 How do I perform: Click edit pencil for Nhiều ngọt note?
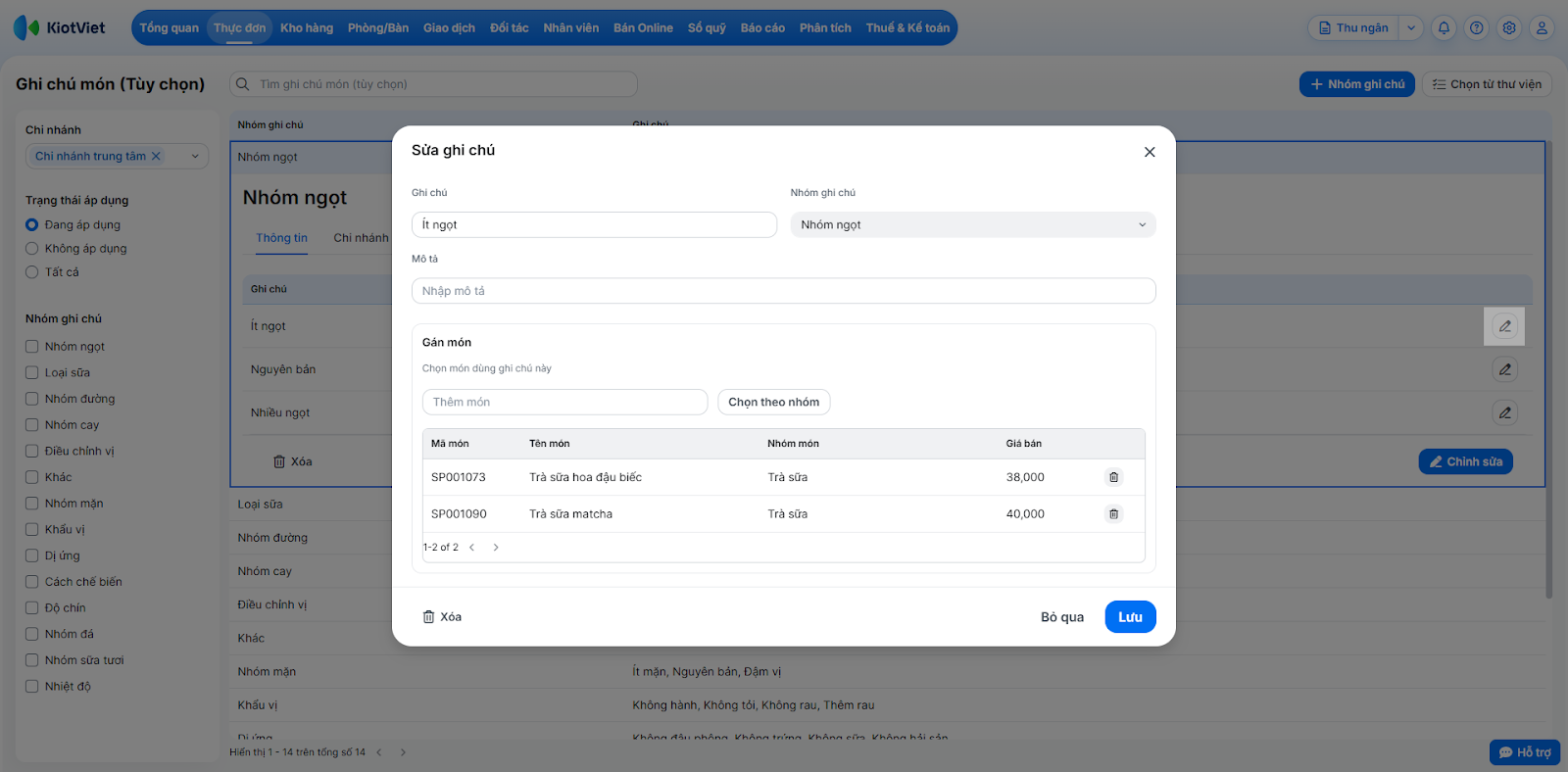point(1504,412)
